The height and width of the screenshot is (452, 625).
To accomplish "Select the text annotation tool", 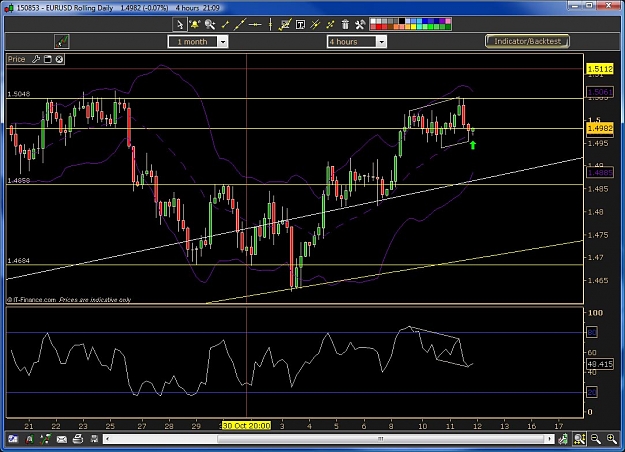I will point(300,25).
